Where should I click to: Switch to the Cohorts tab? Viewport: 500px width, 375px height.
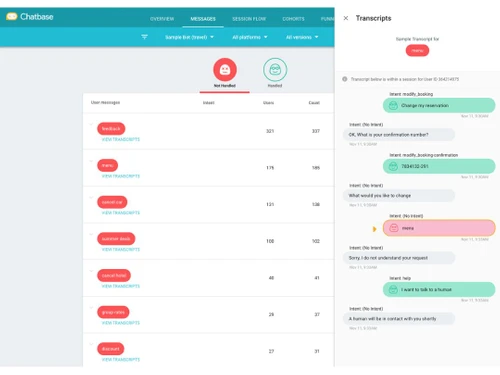click(x=293, y=19)
